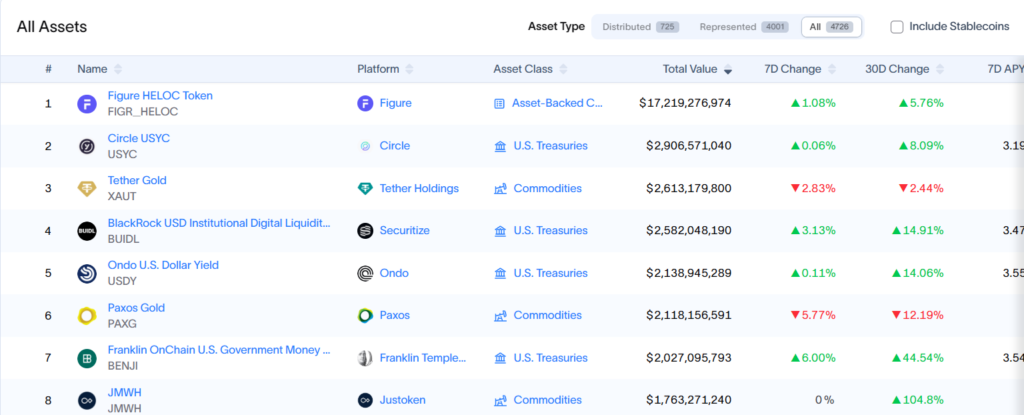
Task: Click the Justoken platform logo icon
Action: (365, 400)
